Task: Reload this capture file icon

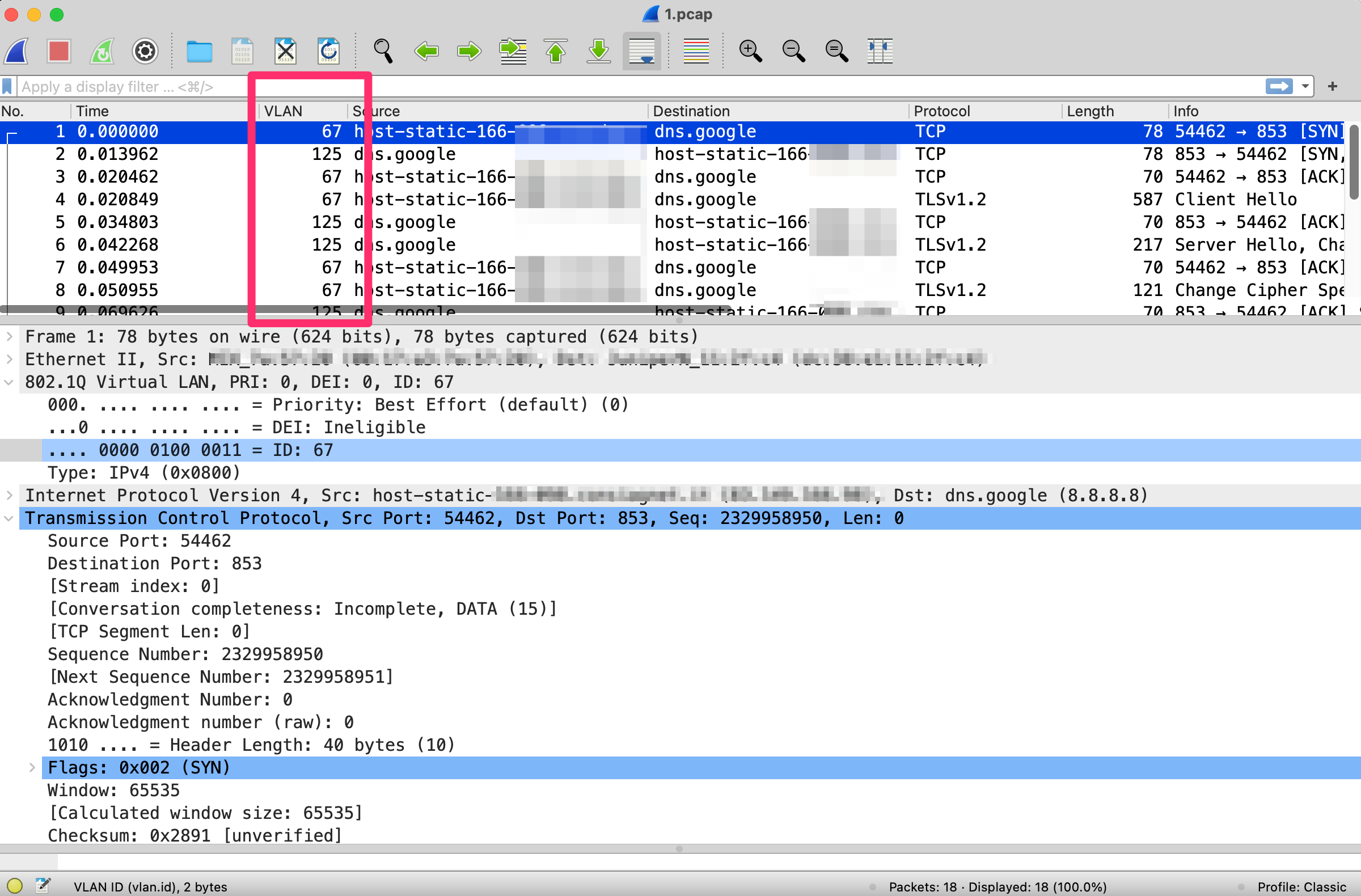Action: tap(328, 52)
